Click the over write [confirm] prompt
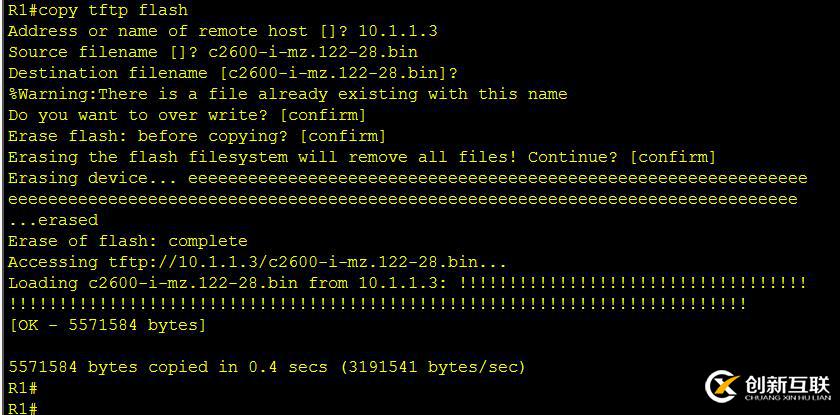 tap(187, 115)
